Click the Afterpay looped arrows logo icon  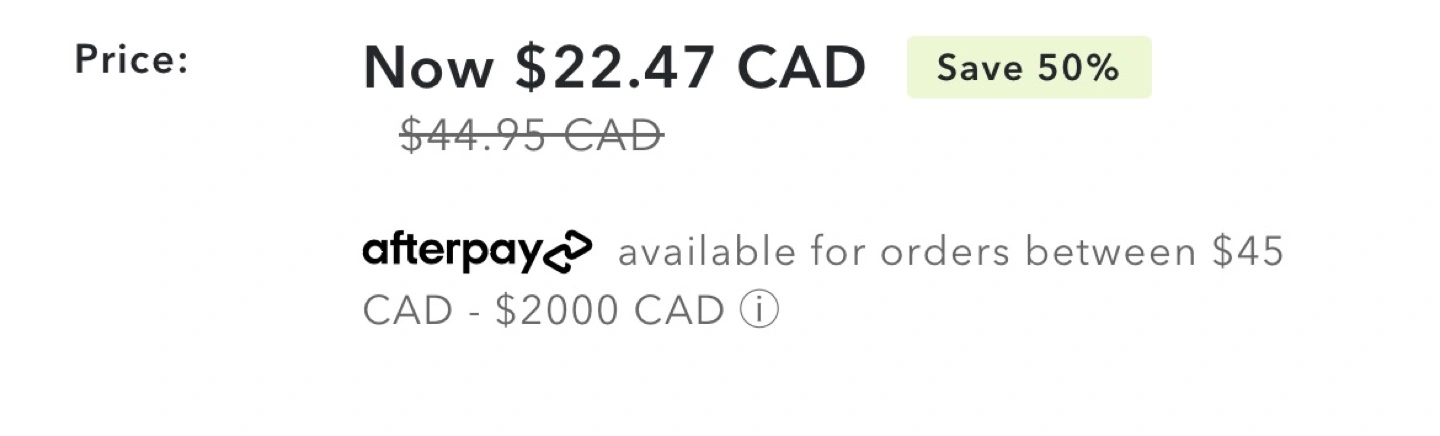pyautogui.click(x=567, y=251)
